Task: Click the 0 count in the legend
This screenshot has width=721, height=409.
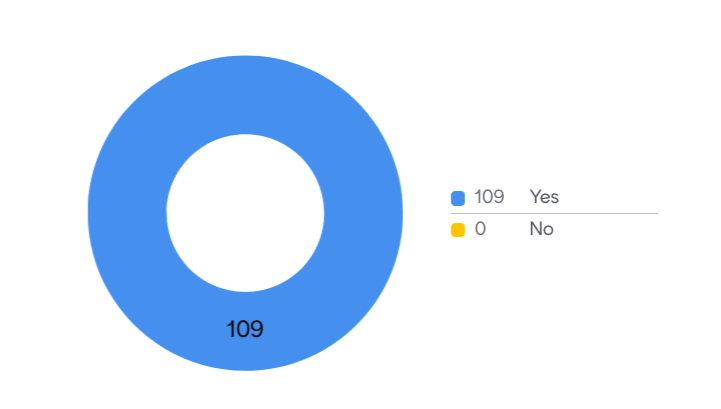Action: coord(480,229)
